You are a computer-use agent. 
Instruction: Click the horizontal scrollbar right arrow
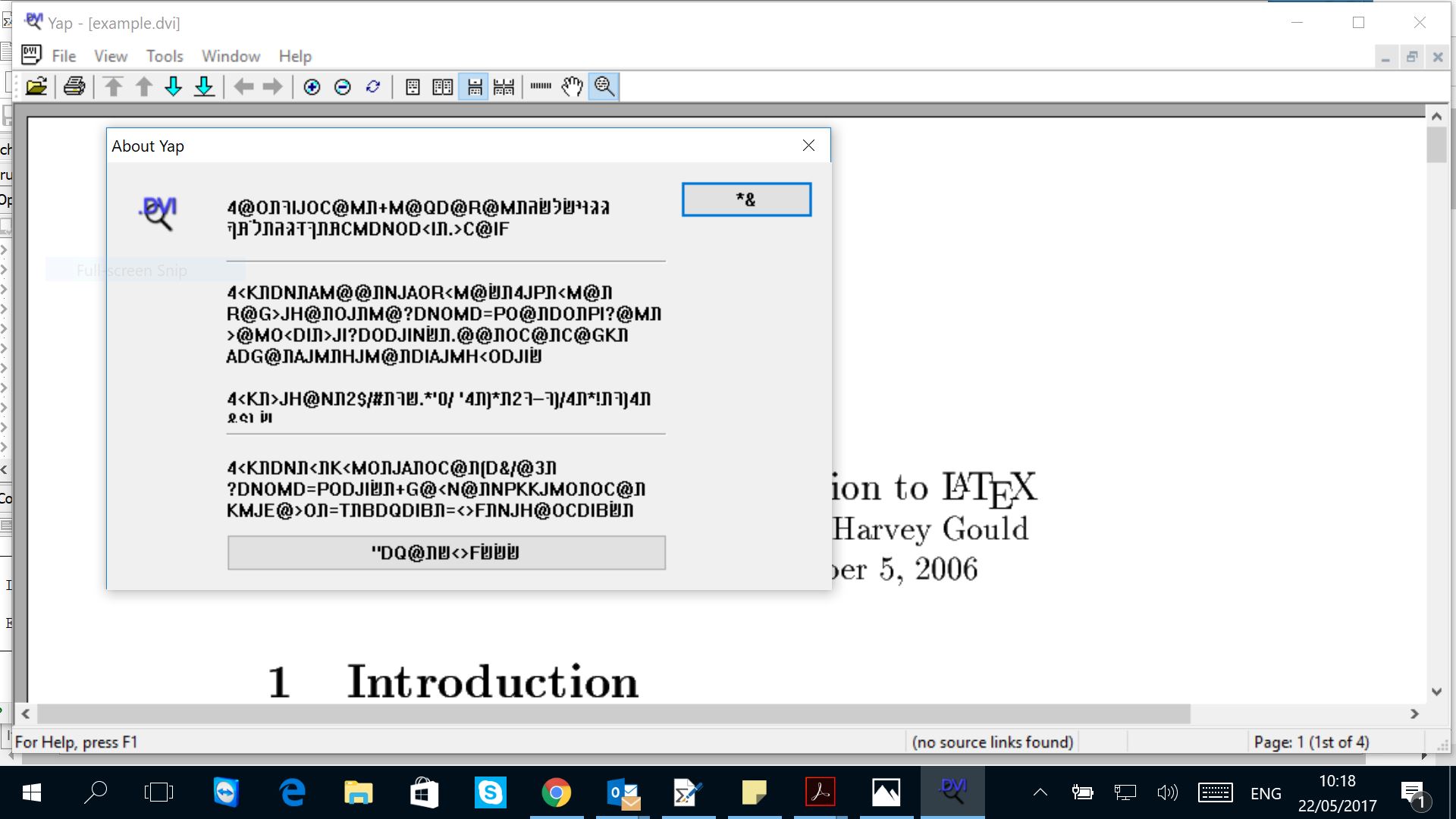(1414, 714)
